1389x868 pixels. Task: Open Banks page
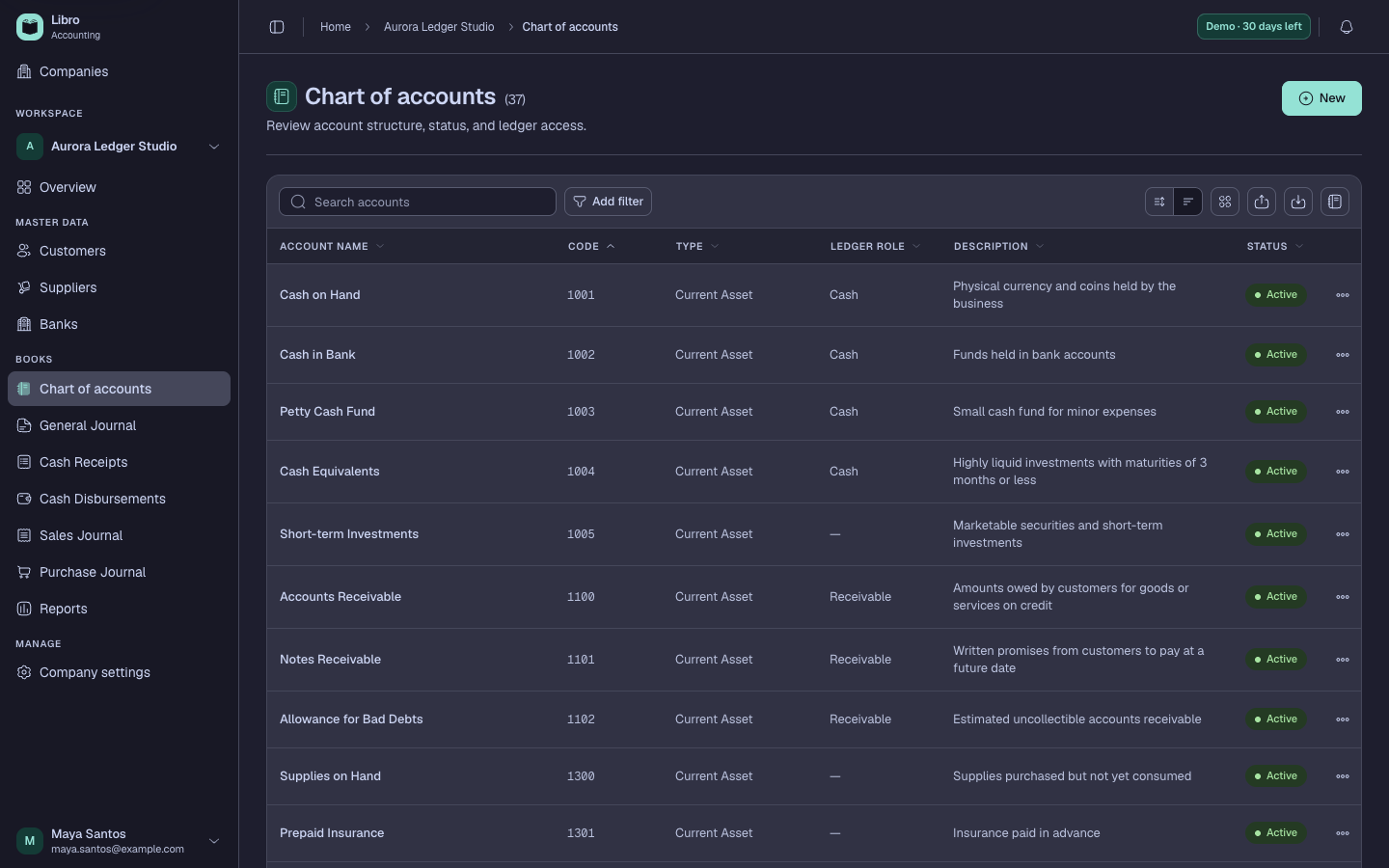pyautogui.click(x=119, y=324)
